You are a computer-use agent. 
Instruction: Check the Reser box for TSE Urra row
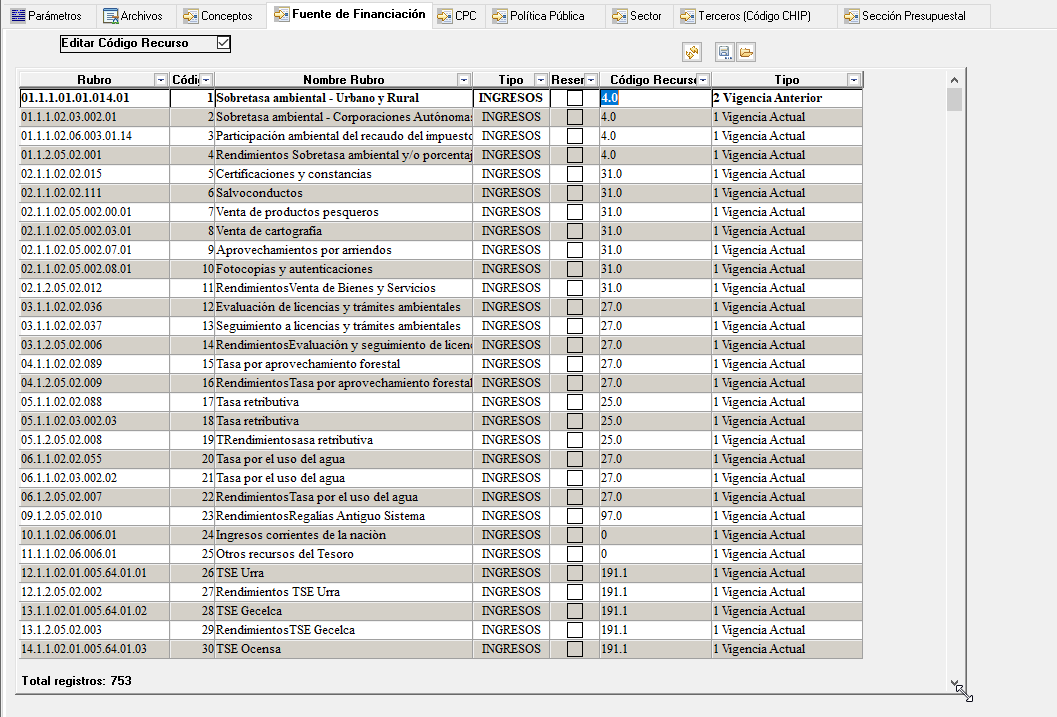[574, 573]
